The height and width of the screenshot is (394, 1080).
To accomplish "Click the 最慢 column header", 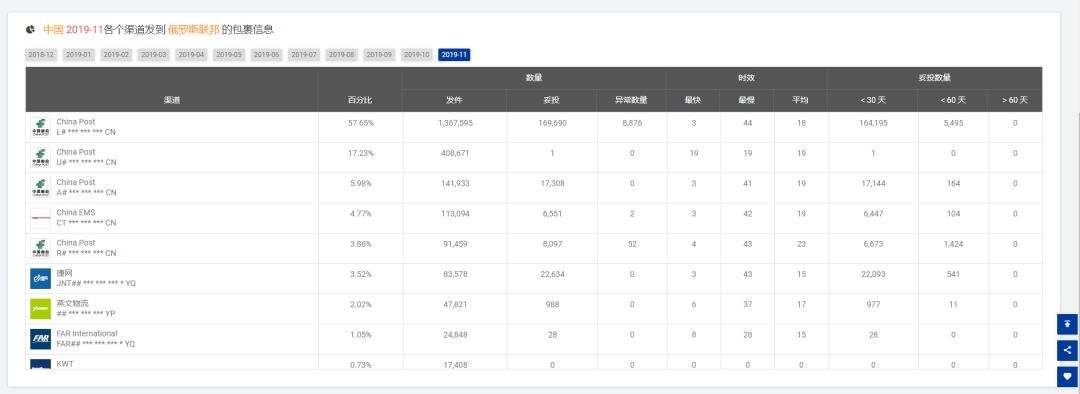I will click(x=747, y=101).
